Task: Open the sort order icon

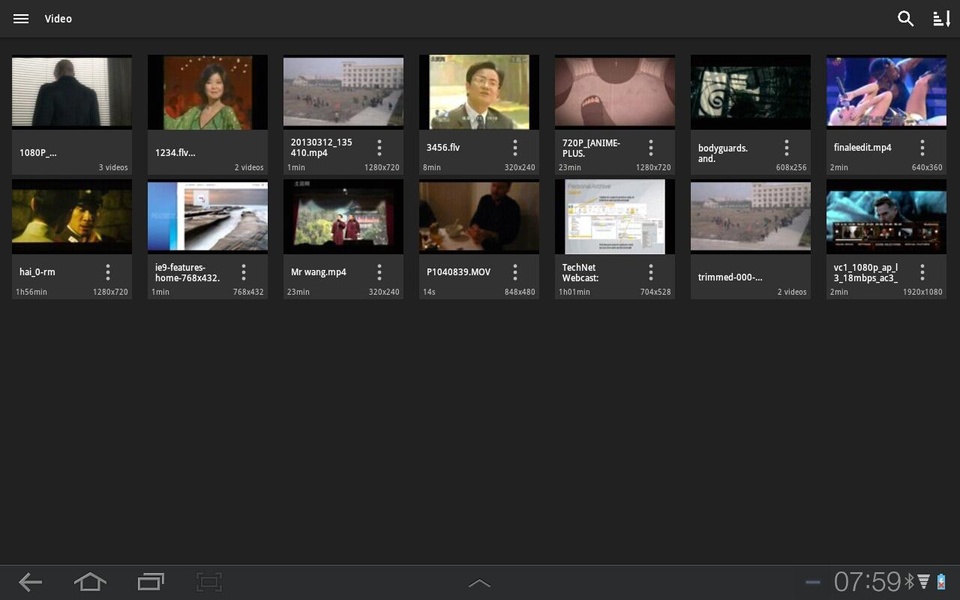Action: tap(941, 18)
